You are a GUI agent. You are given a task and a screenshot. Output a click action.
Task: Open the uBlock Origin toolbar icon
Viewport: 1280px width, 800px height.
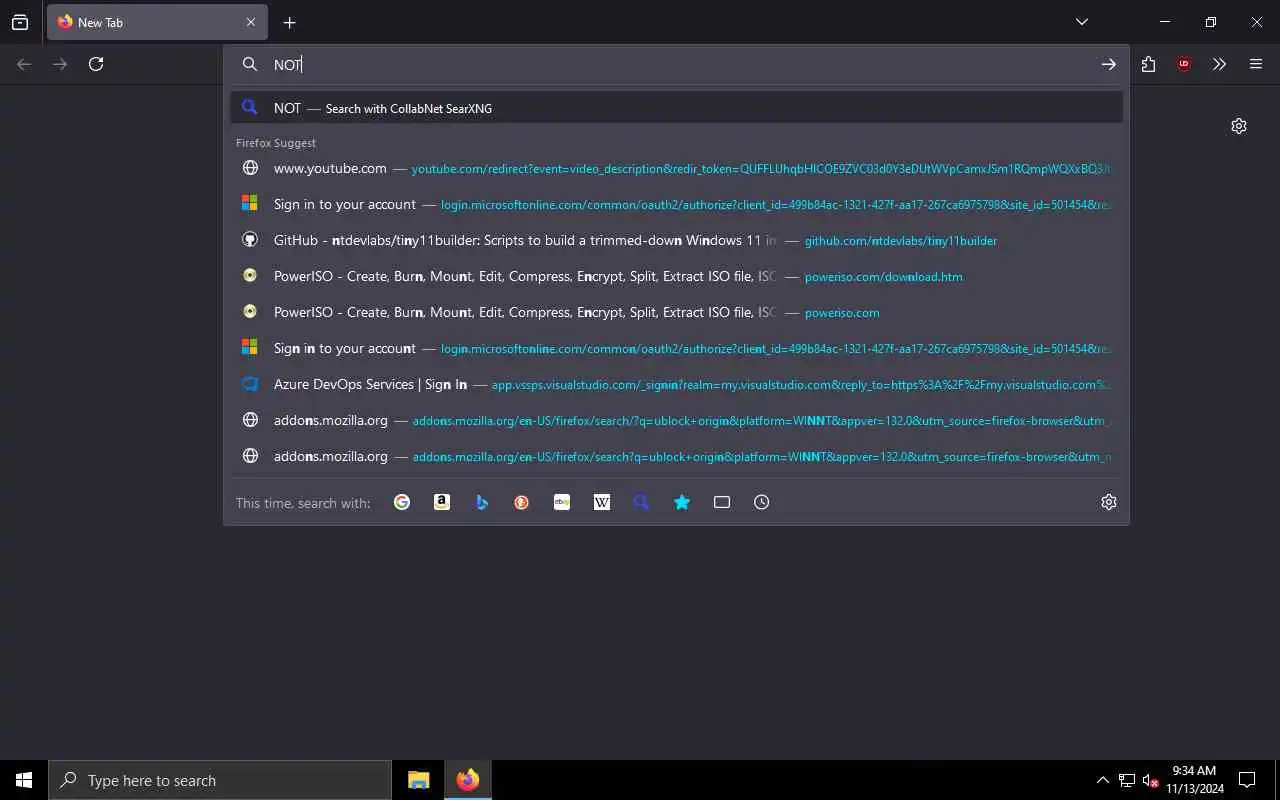coord(1184,64)
